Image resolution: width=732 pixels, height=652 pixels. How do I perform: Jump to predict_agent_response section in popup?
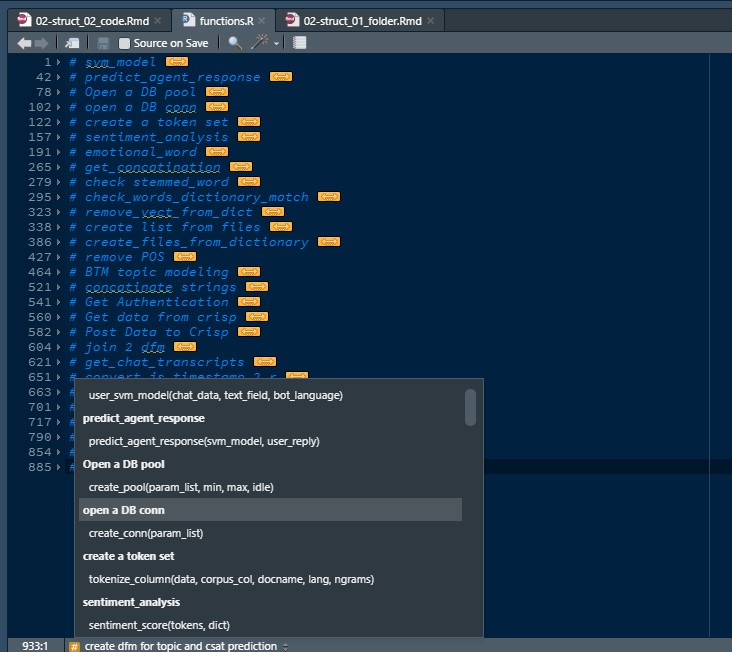coord(144,418)
